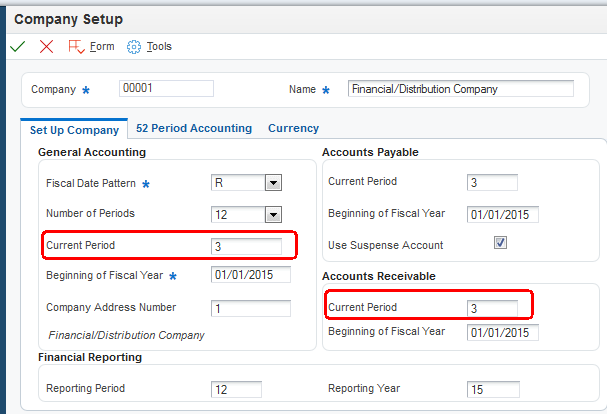Image resolution: width=607 pixels, height=414 pixels.
Task: Click the company Name text field
Action: [460, 88]
